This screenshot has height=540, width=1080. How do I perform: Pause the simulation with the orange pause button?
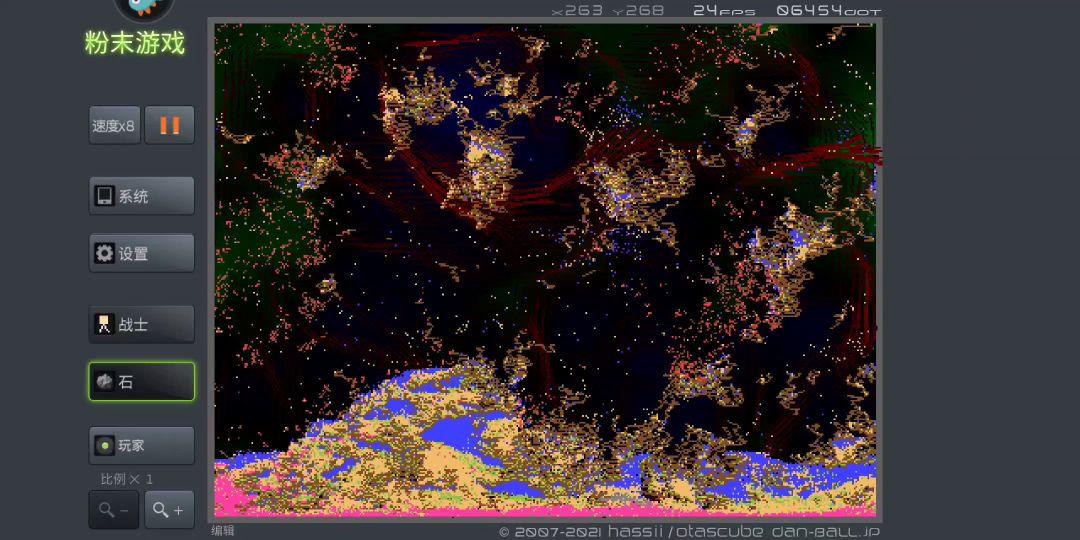point(169,126)
